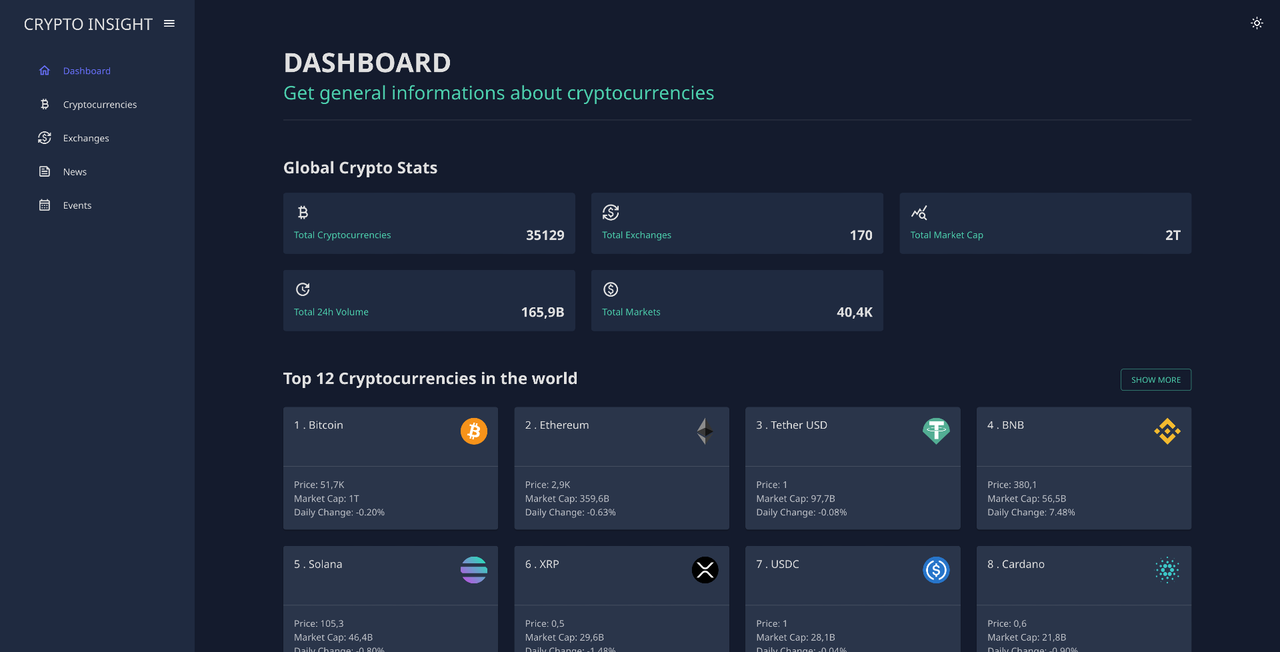
Task: Click the orange Bitcoin coin logo
Action: coord(474,431)
